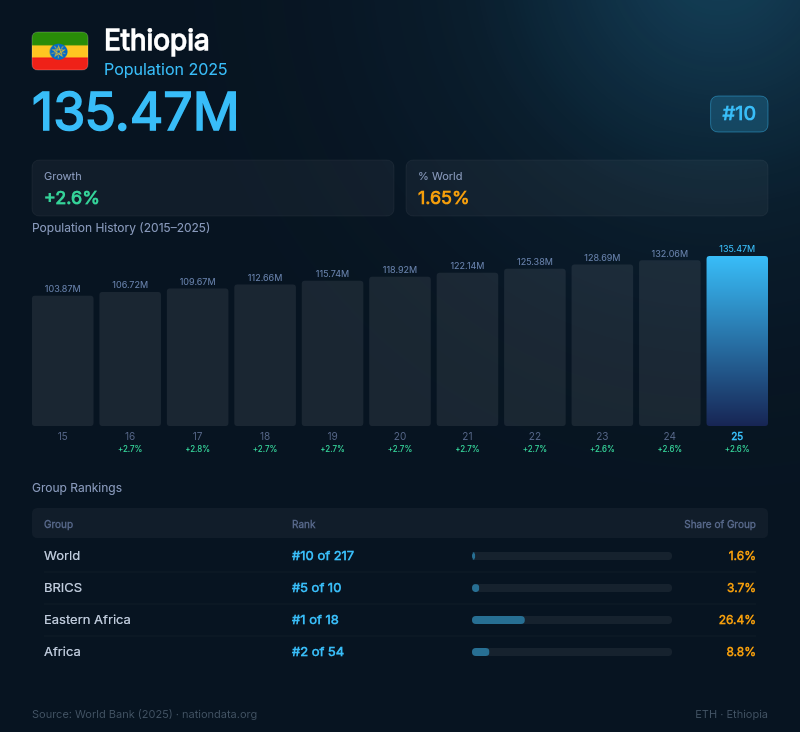Click the year 20 axis label

tap(400, 436)
